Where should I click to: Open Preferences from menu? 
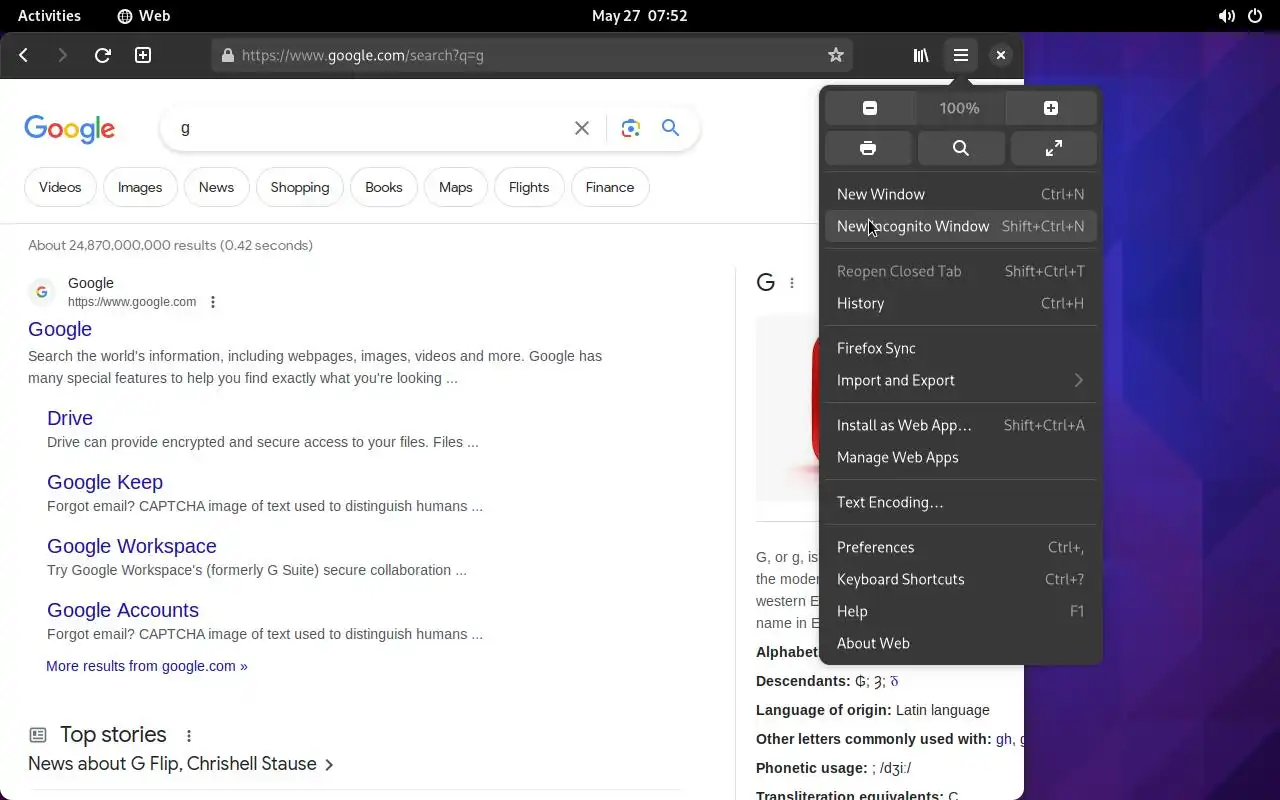(960, 547)
